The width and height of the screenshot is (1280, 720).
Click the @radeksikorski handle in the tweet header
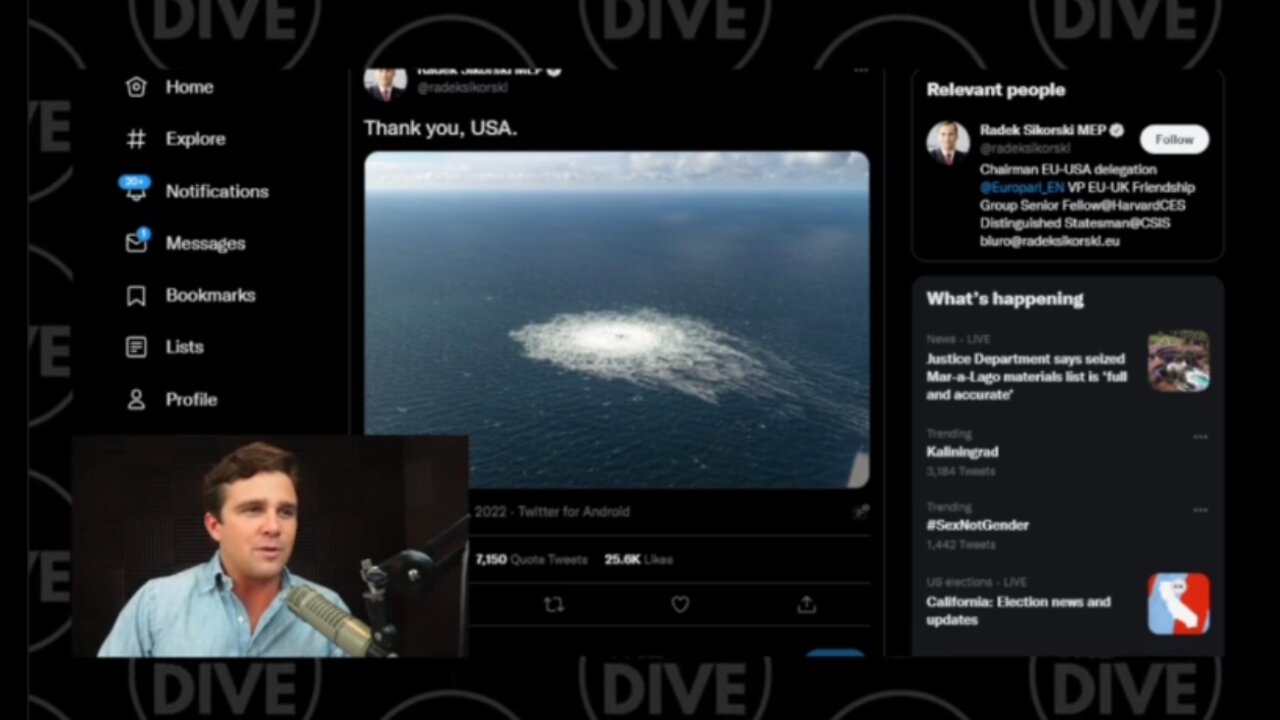click(462, 88)
